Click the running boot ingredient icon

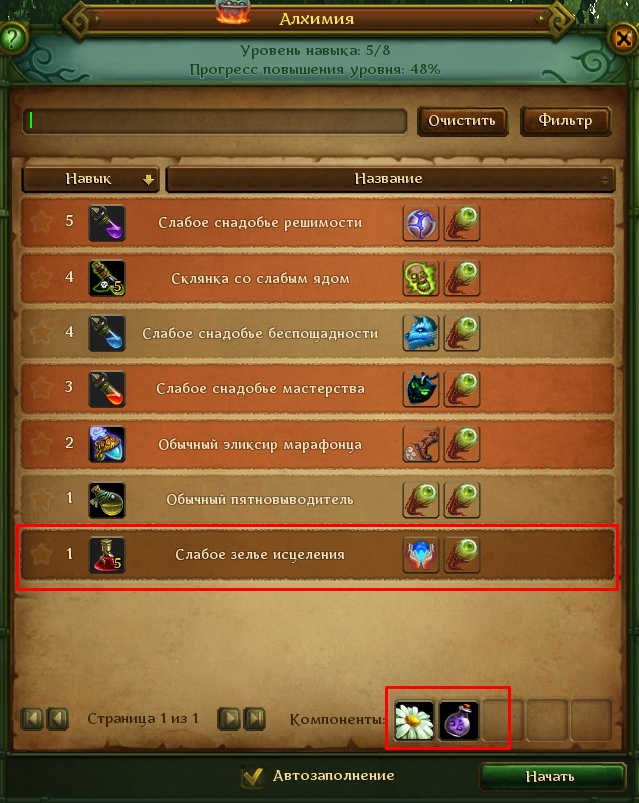420,444
